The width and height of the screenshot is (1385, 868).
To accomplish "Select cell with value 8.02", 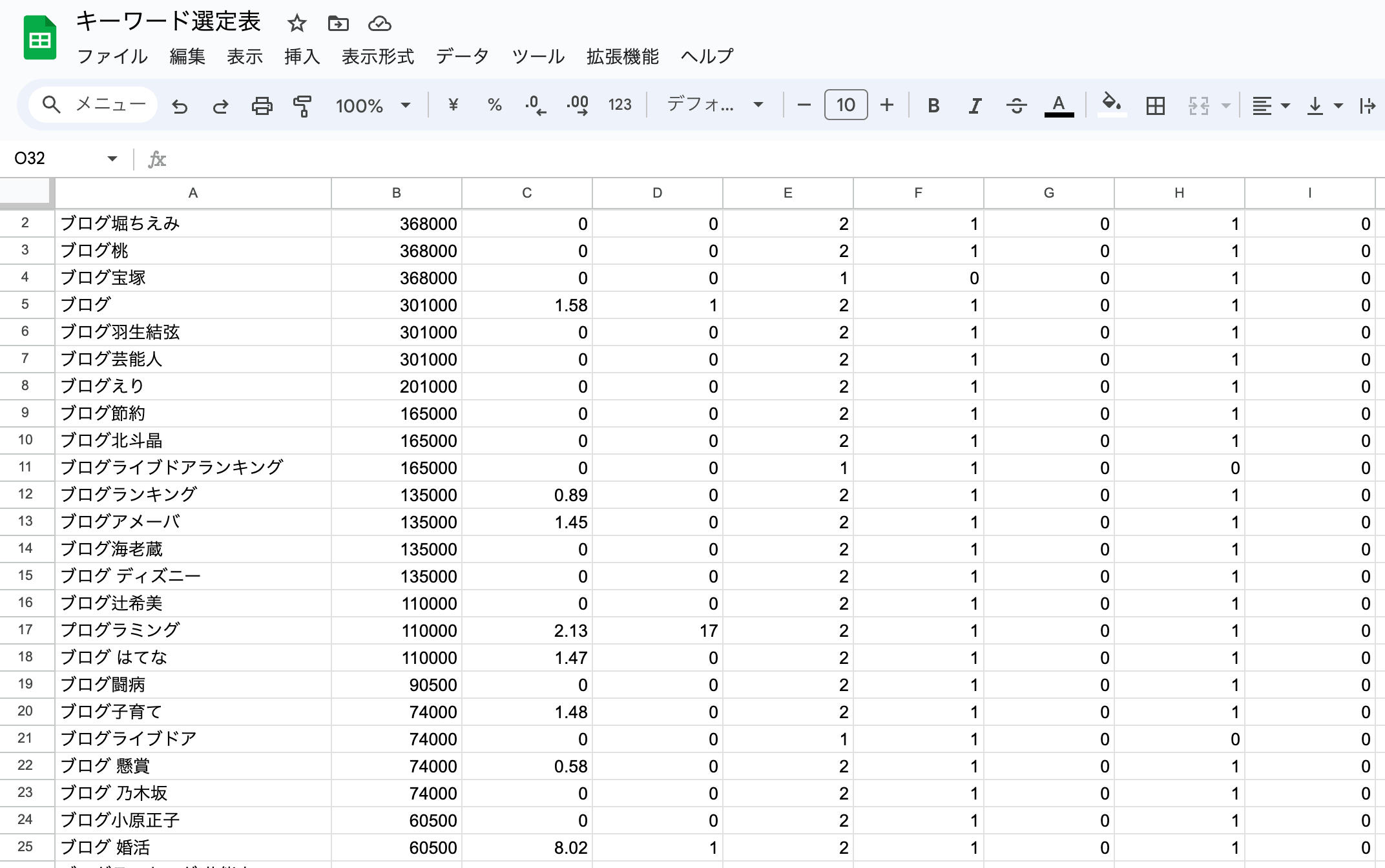I will (x=527, y=847).
